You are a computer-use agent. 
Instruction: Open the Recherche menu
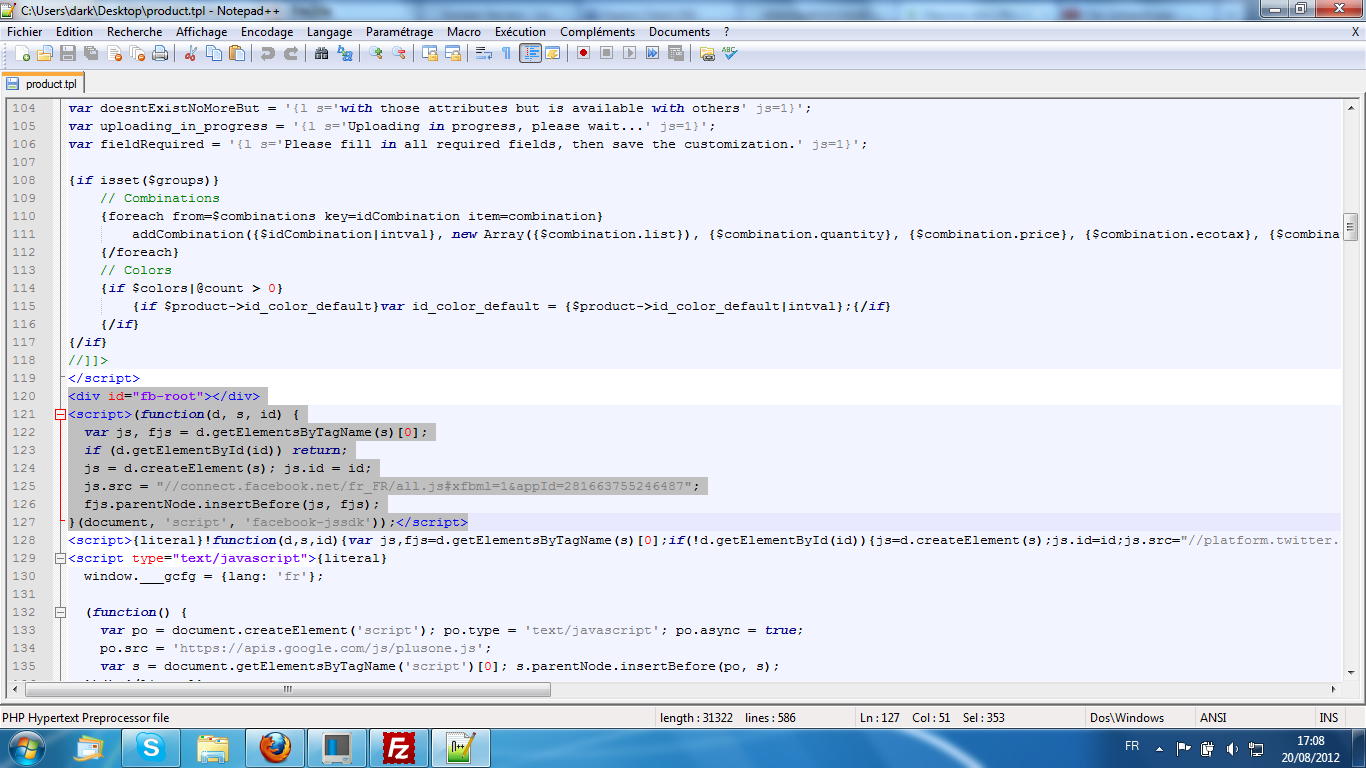click(x=135, y=32)
